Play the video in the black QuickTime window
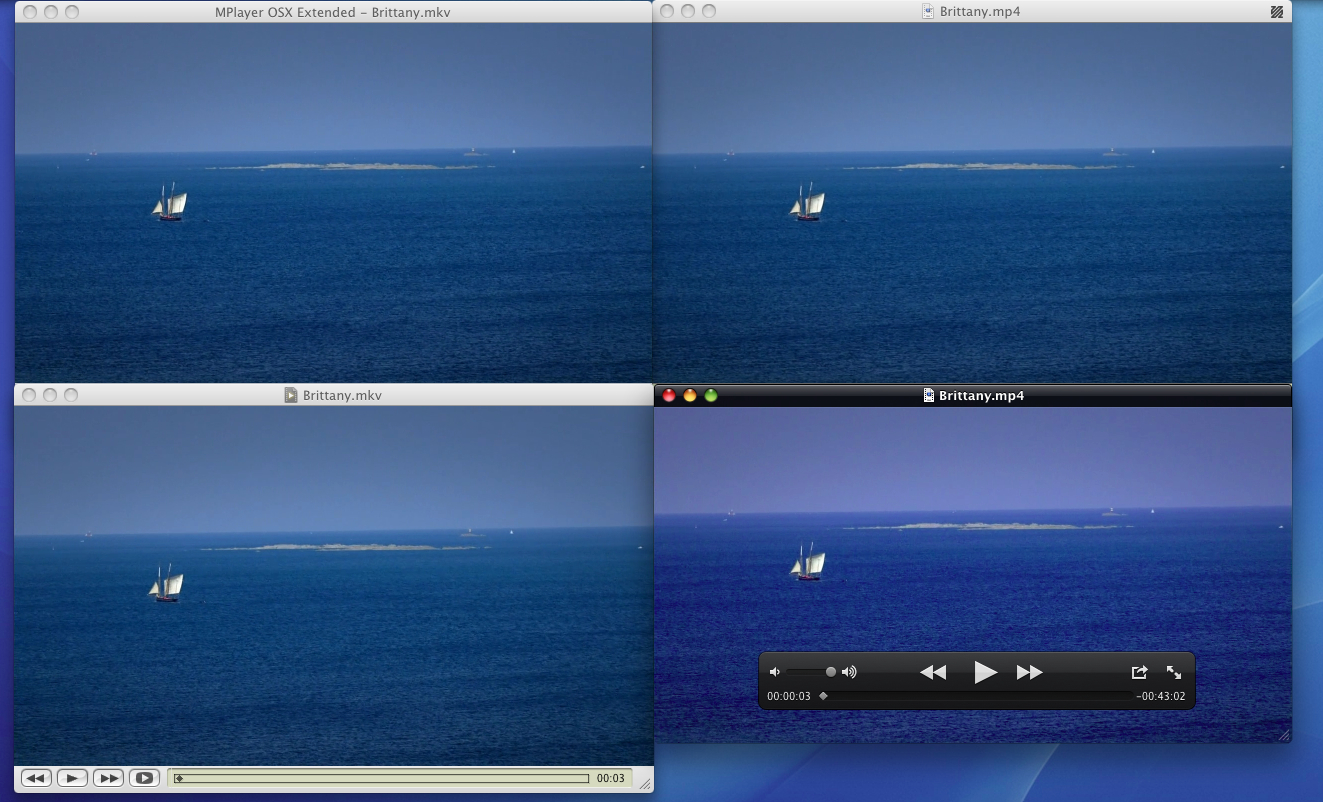 pyautogui.click(x=985, y=672)
